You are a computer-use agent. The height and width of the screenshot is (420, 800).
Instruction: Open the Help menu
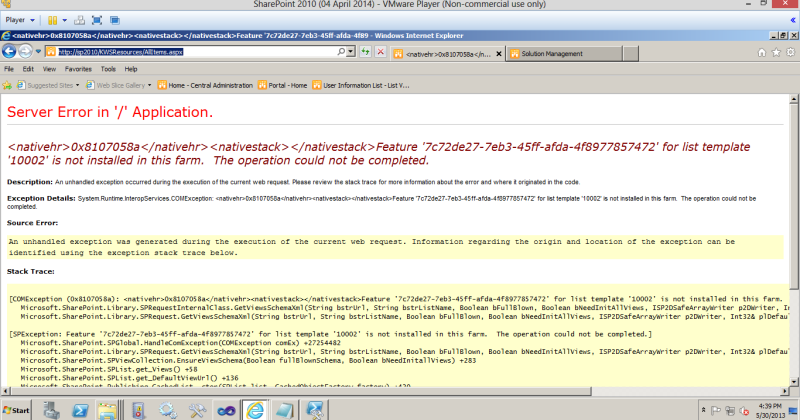131,69
